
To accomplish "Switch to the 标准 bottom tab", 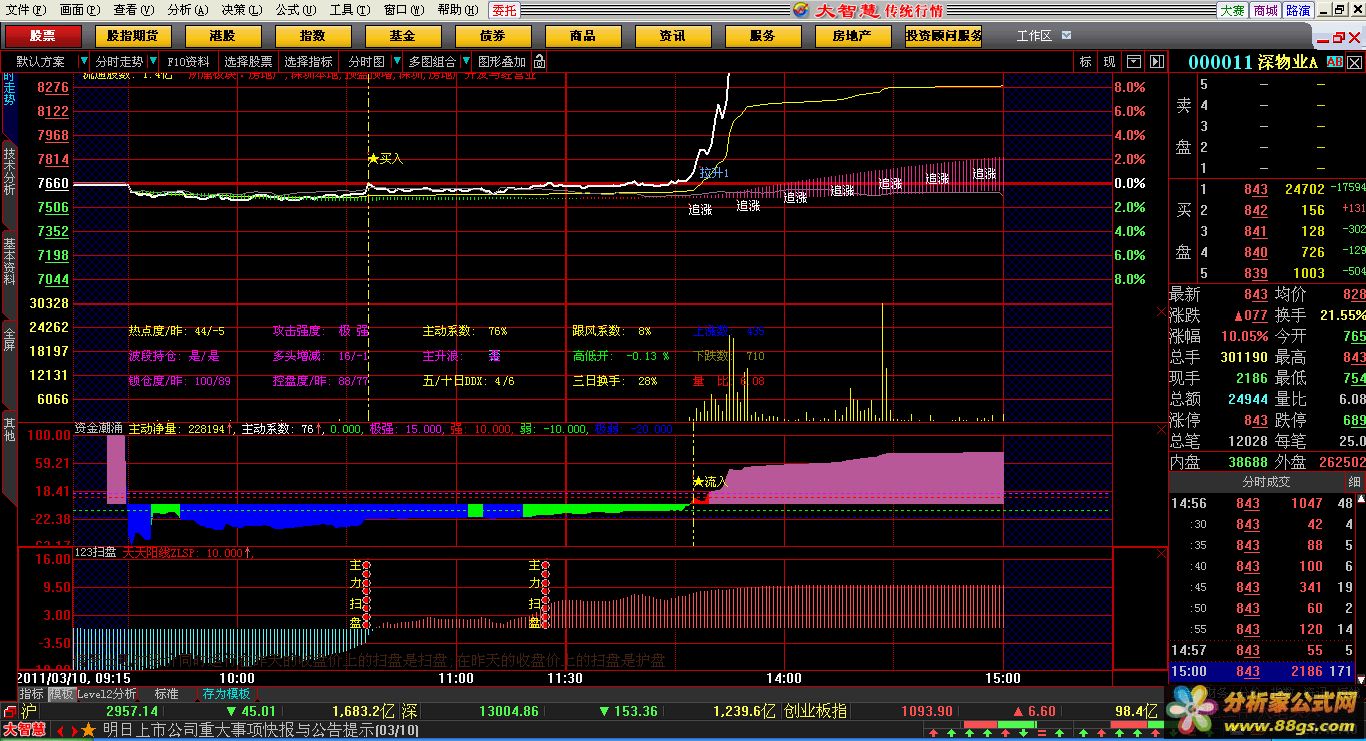I will pos(166,693).
